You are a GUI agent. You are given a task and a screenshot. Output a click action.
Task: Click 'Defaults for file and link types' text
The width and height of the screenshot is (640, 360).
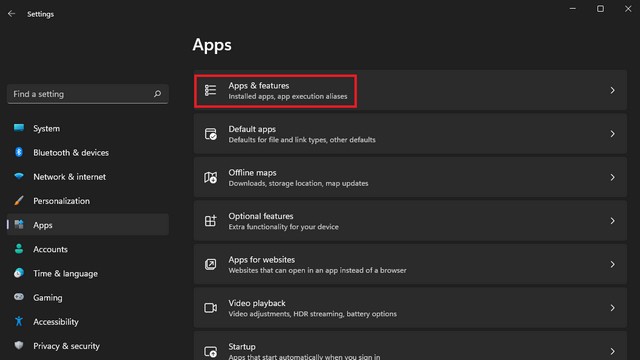pos(278,140)
